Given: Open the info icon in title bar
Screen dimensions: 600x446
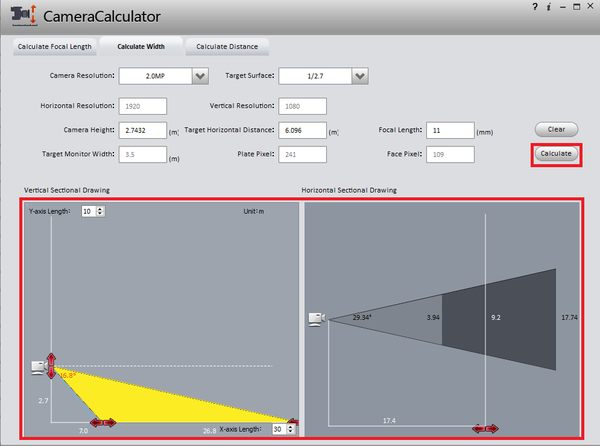Looking at the screenshot, I should 549,7.
